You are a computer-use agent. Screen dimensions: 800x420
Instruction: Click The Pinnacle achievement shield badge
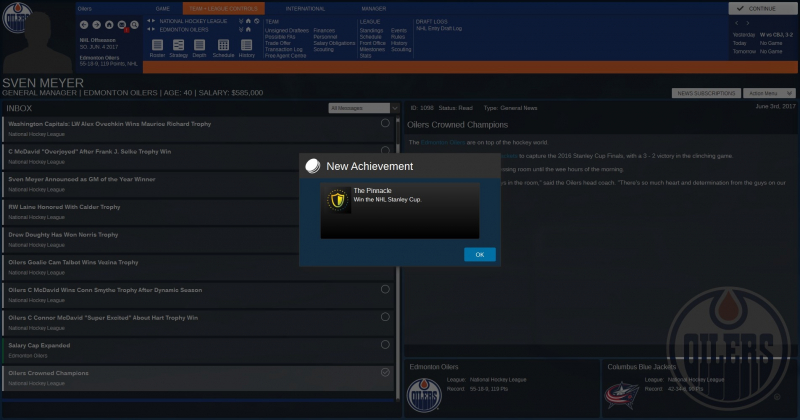[338, 200]
